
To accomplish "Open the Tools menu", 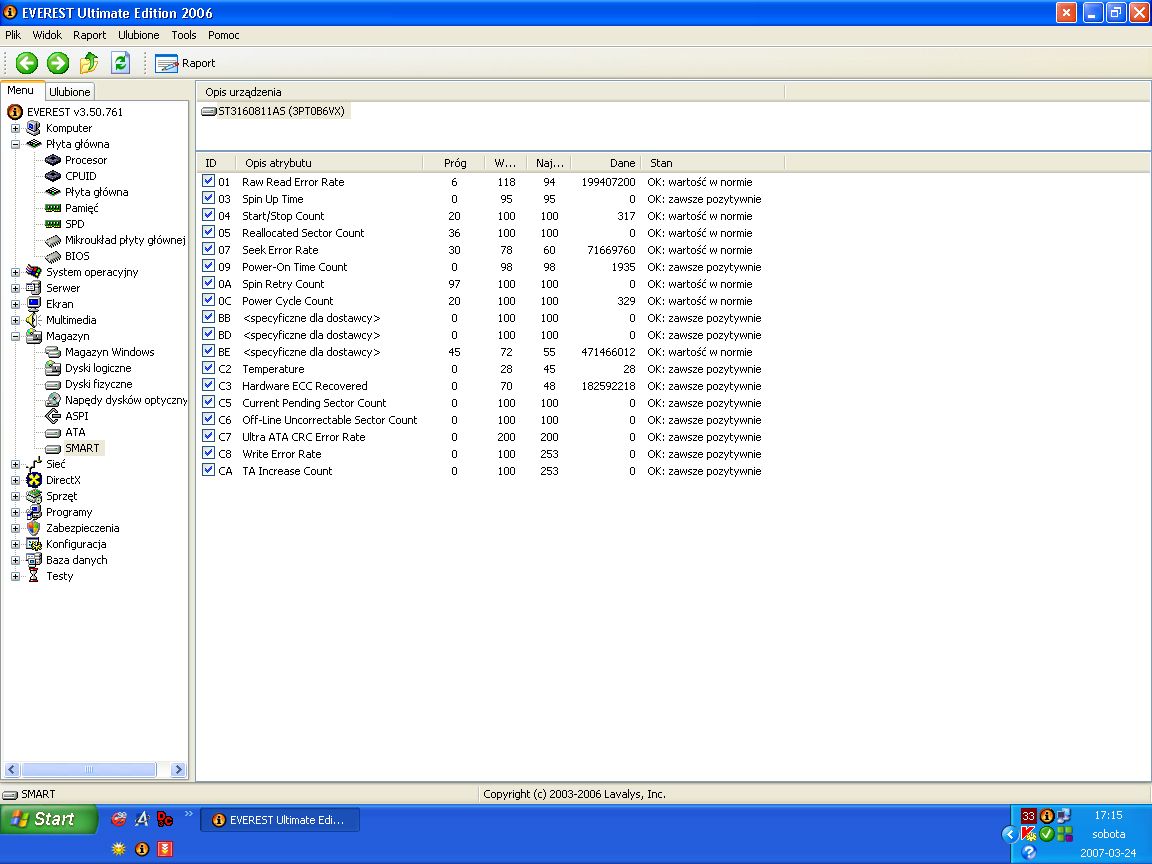I will point(184,35).
